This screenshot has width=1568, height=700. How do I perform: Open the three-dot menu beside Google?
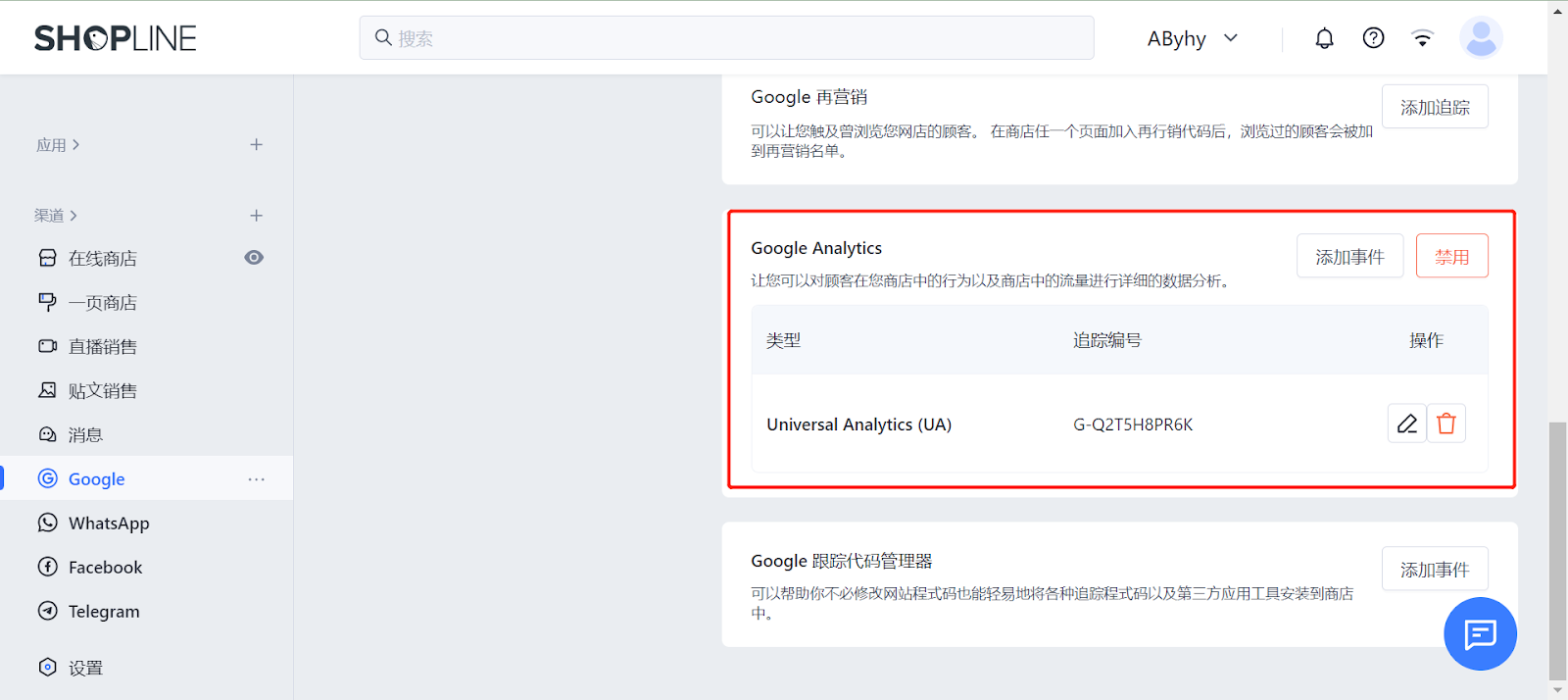pyautogui.click(x=256, y=479)
